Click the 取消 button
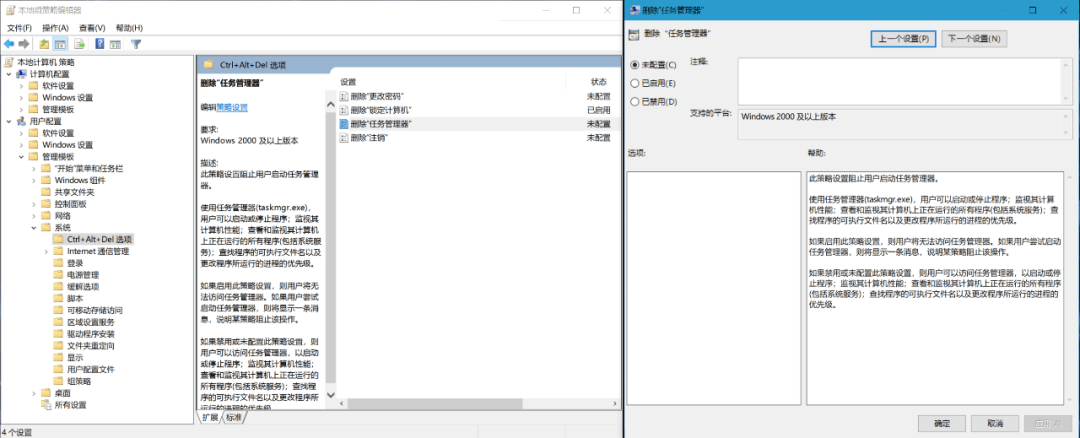The image size is (1080, 438). tap(994, 423)
